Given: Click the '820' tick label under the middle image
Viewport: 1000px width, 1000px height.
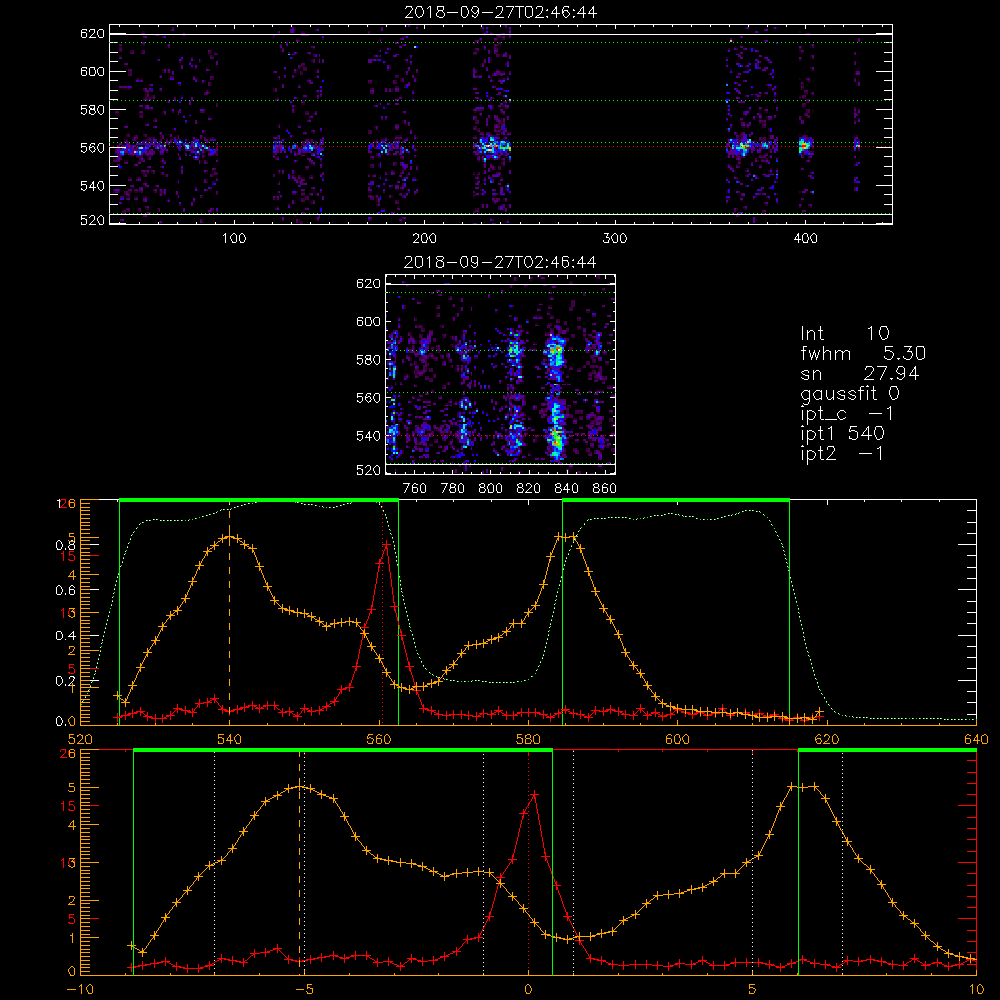Looking at the screenshot, I should (529, 489).
